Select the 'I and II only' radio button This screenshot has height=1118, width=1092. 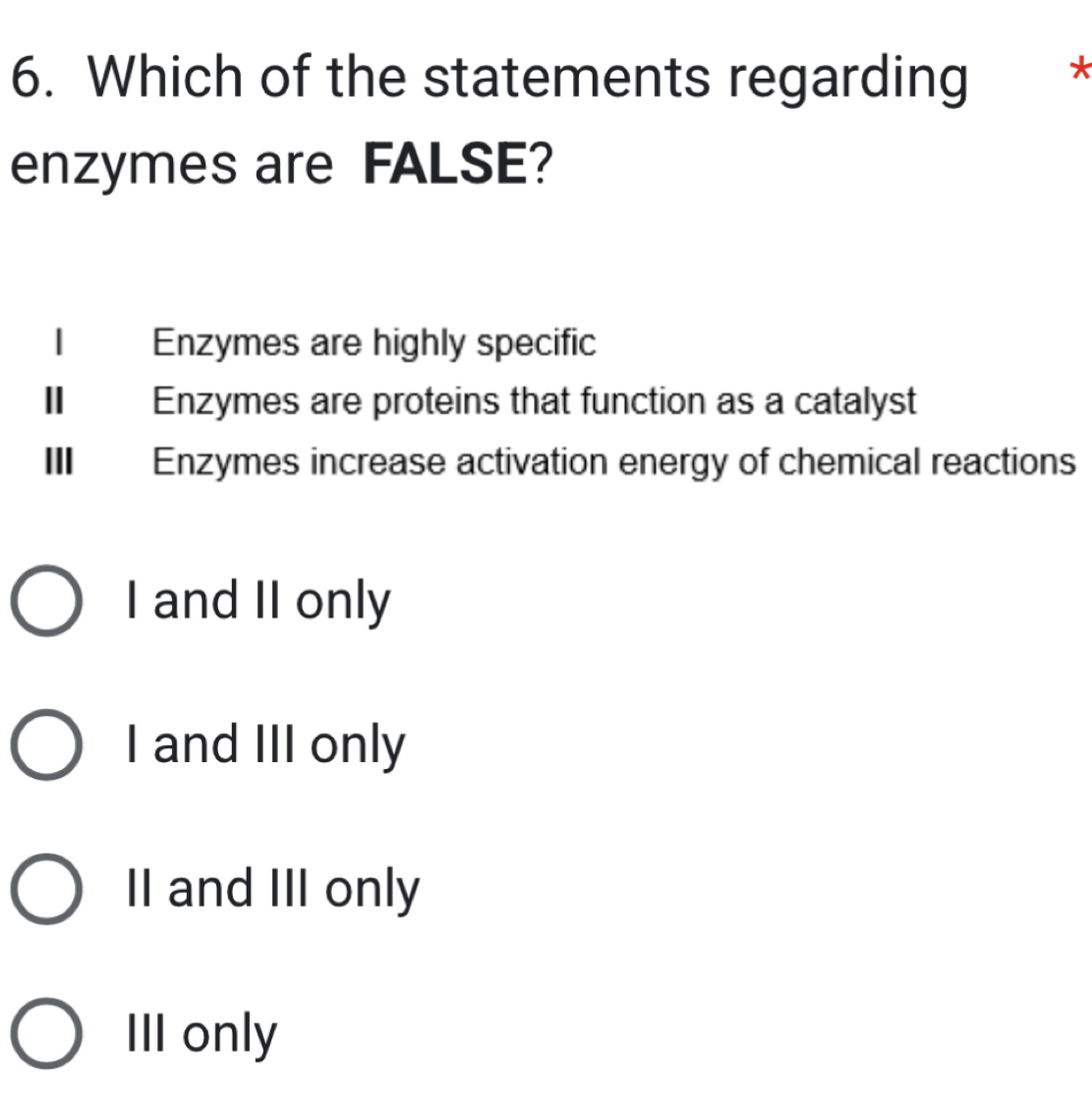(44, 601)
